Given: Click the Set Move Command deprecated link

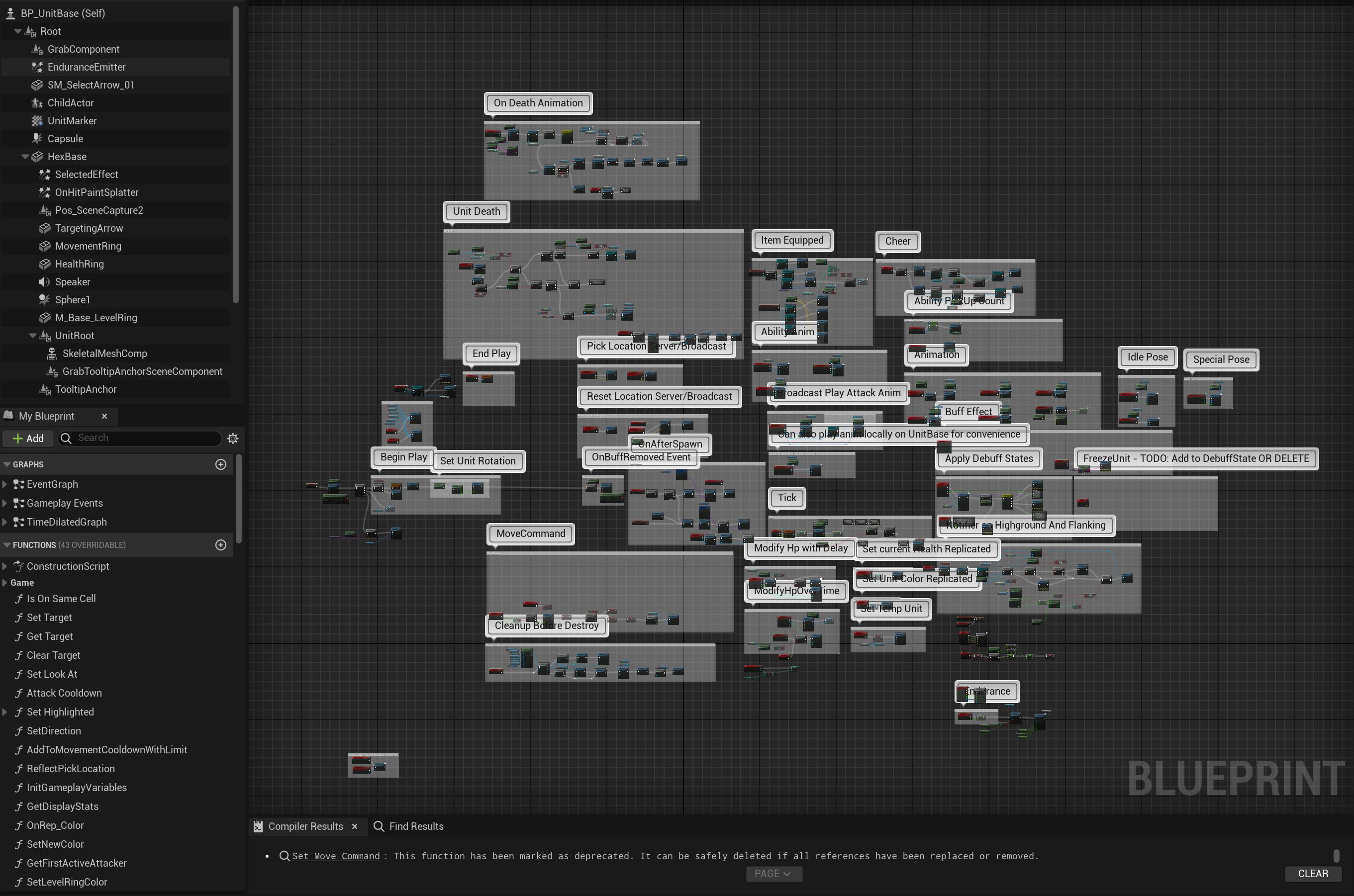Looking at the screenshot, I should [x=335, y=855].
